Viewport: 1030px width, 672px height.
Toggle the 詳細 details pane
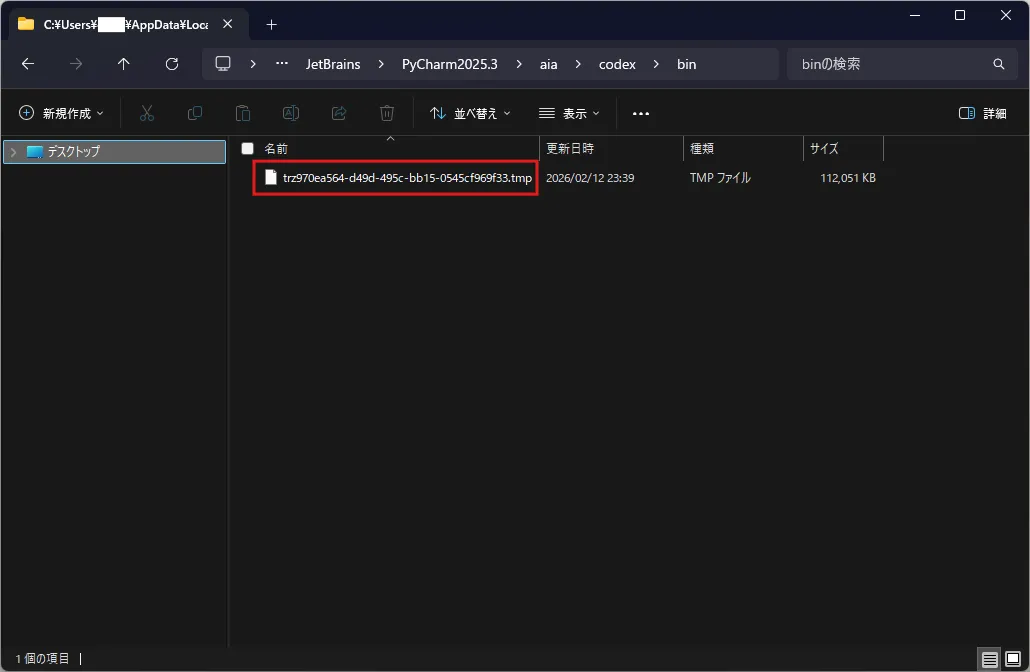tap(983, 114)
